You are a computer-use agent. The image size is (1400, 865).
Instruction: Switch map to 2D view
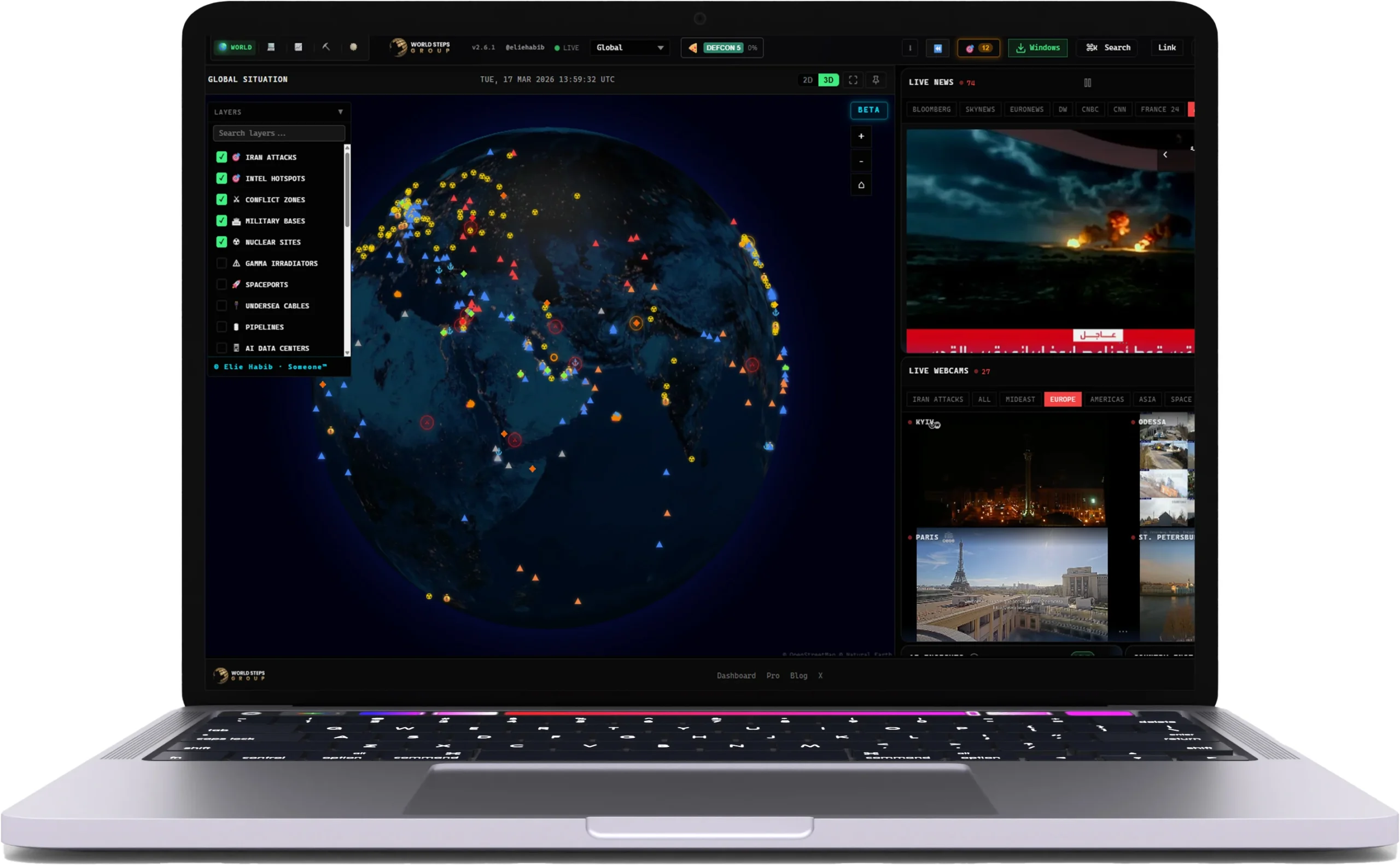807,80
